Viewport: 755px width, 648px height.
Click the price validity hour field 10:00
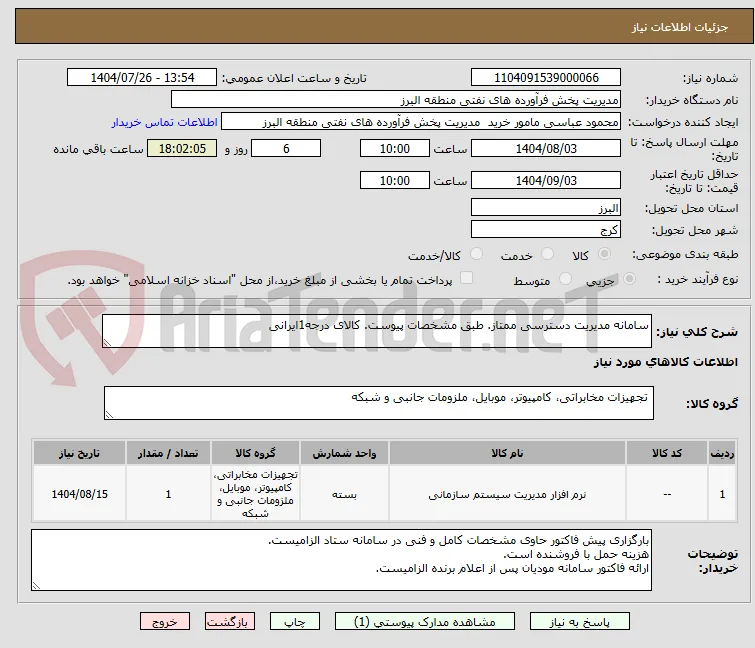pyautogui.click(x=395, y=180)
